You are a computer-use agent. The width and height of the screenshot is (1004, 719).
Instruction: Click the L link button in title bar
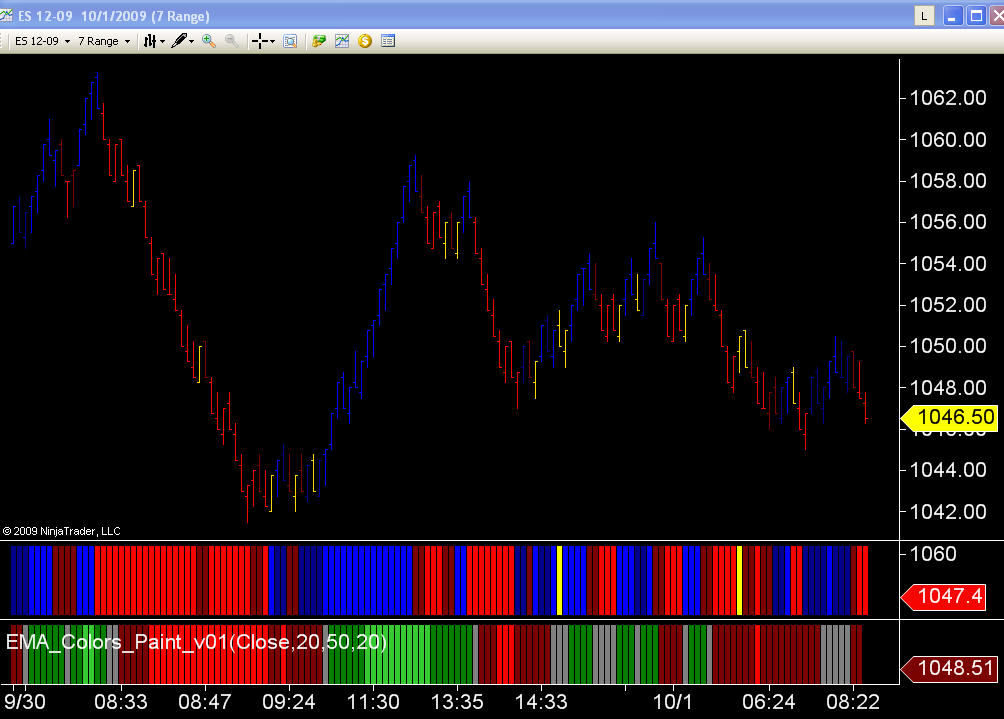(924, 16)
